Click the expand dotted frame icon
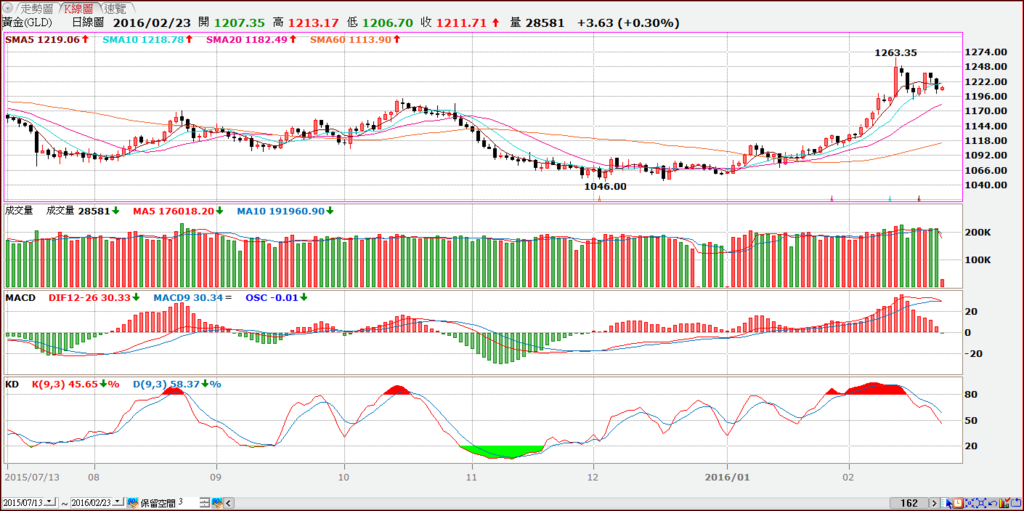The height and width of the screenshot is (511, 1024). click(981, 503)
